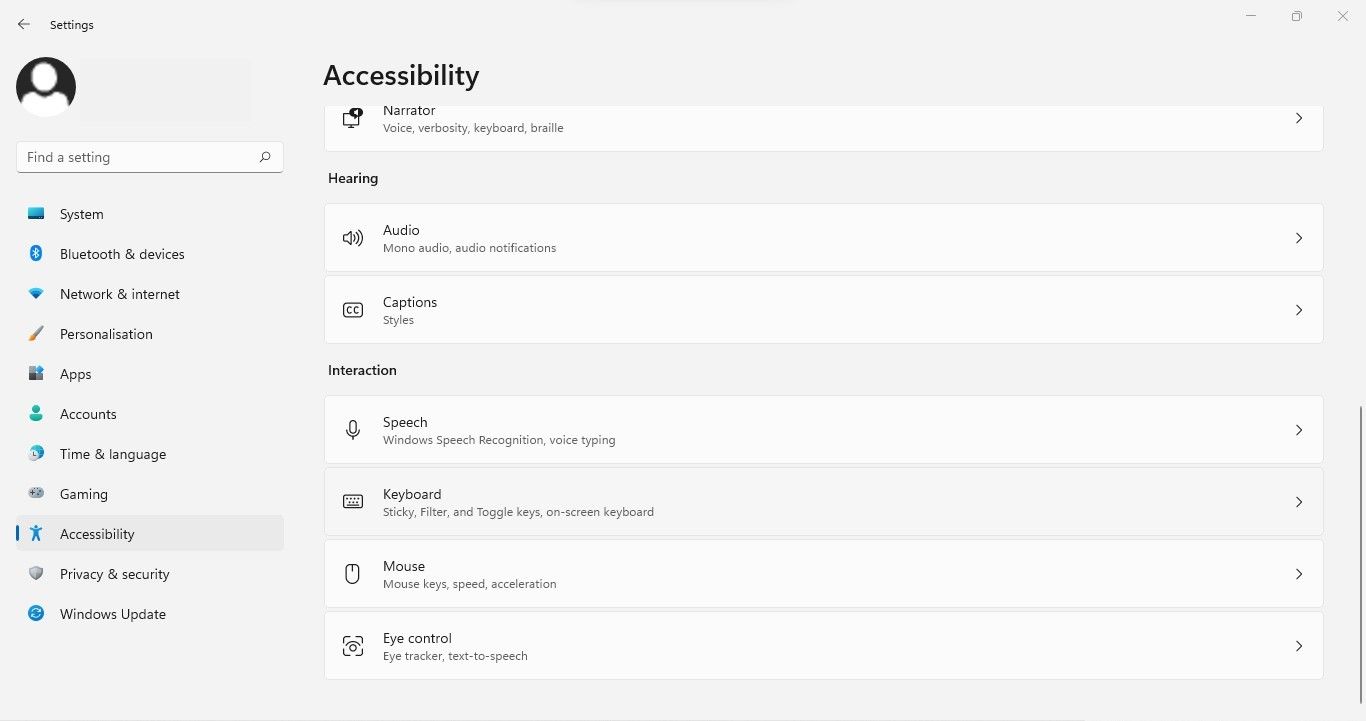The image size is (1366, 721).
Task: Open Network & internet settings
Action: 150,294
